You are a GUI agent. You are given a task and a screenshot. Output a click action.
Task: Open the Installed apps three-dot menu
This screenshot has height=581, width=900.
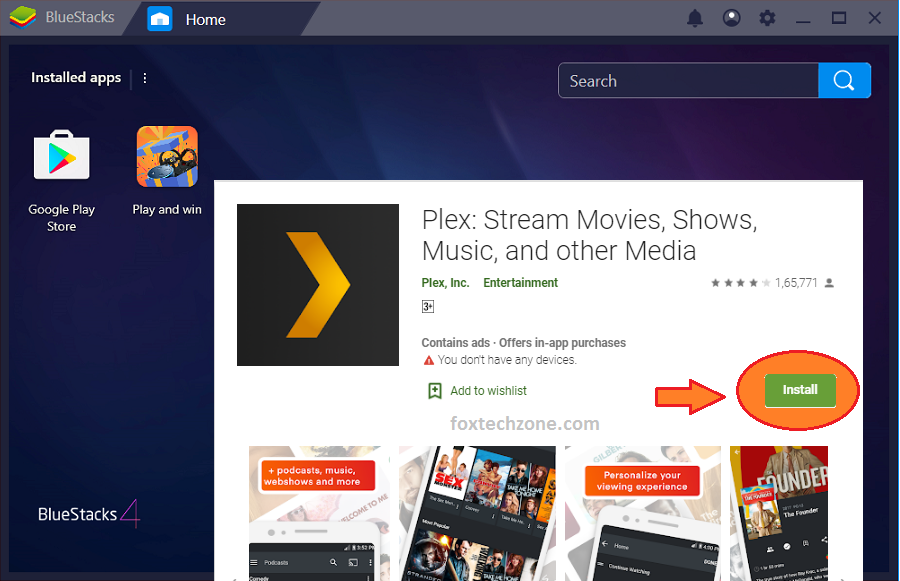click(x=145, y=78)
